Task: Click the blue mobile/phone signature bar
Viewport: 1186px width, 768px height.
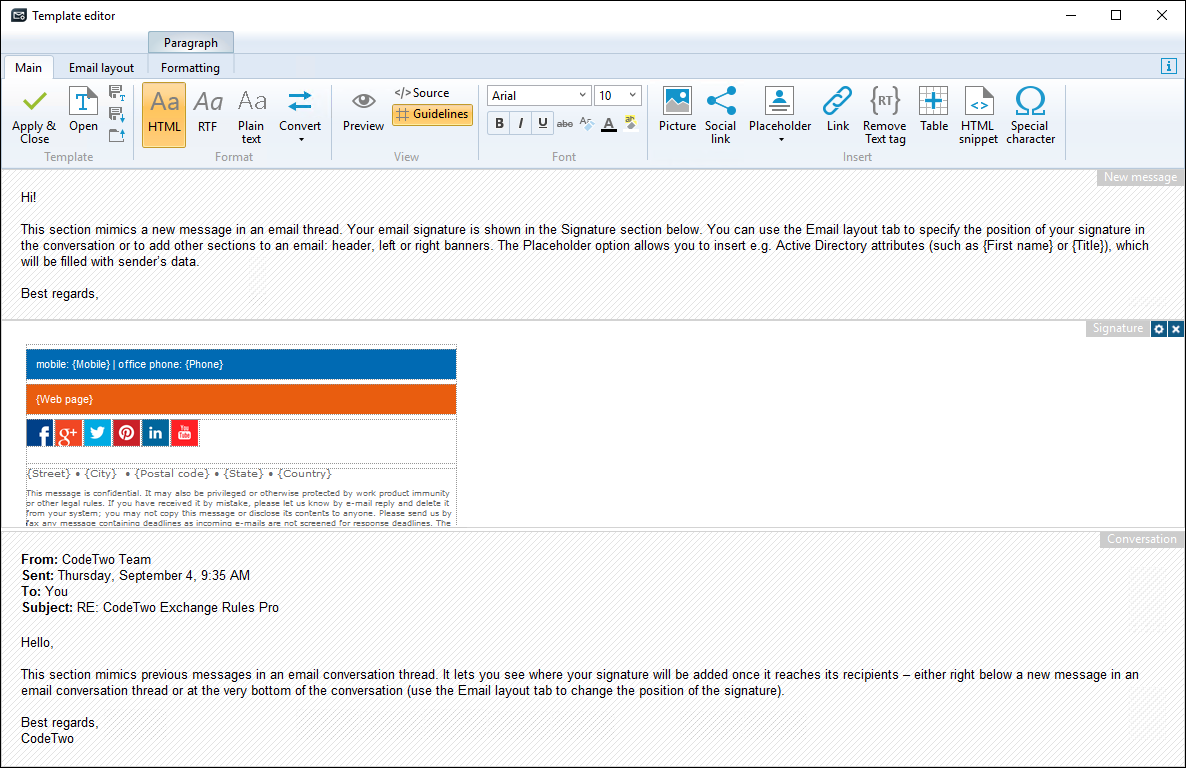Action: pyautogui.click(x=241, y=364)
